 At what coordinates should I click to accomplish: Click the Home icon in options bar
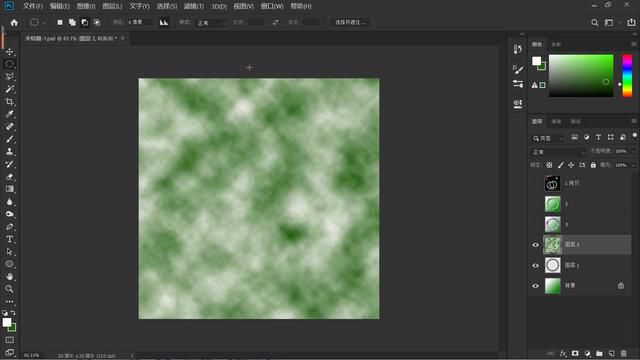(x=14, y=22)
